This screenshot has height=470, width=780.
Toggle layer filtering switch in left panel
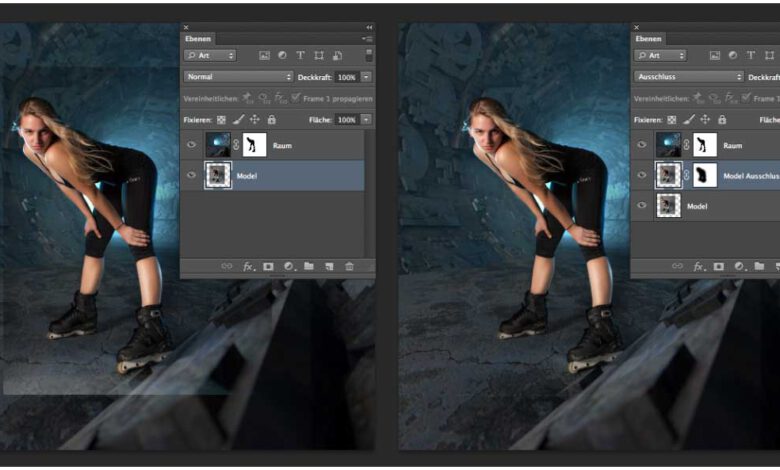coord(369,56)
